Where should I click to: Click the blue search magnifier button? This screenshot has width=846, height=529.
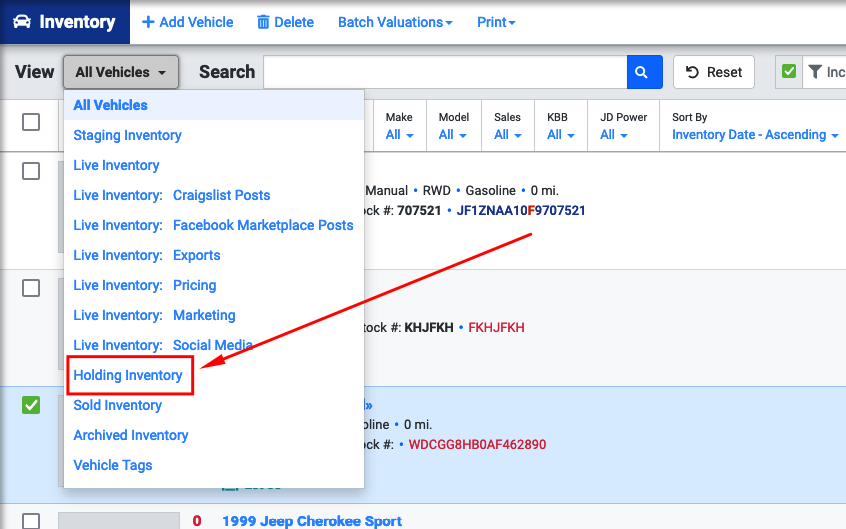pos(644,72)
